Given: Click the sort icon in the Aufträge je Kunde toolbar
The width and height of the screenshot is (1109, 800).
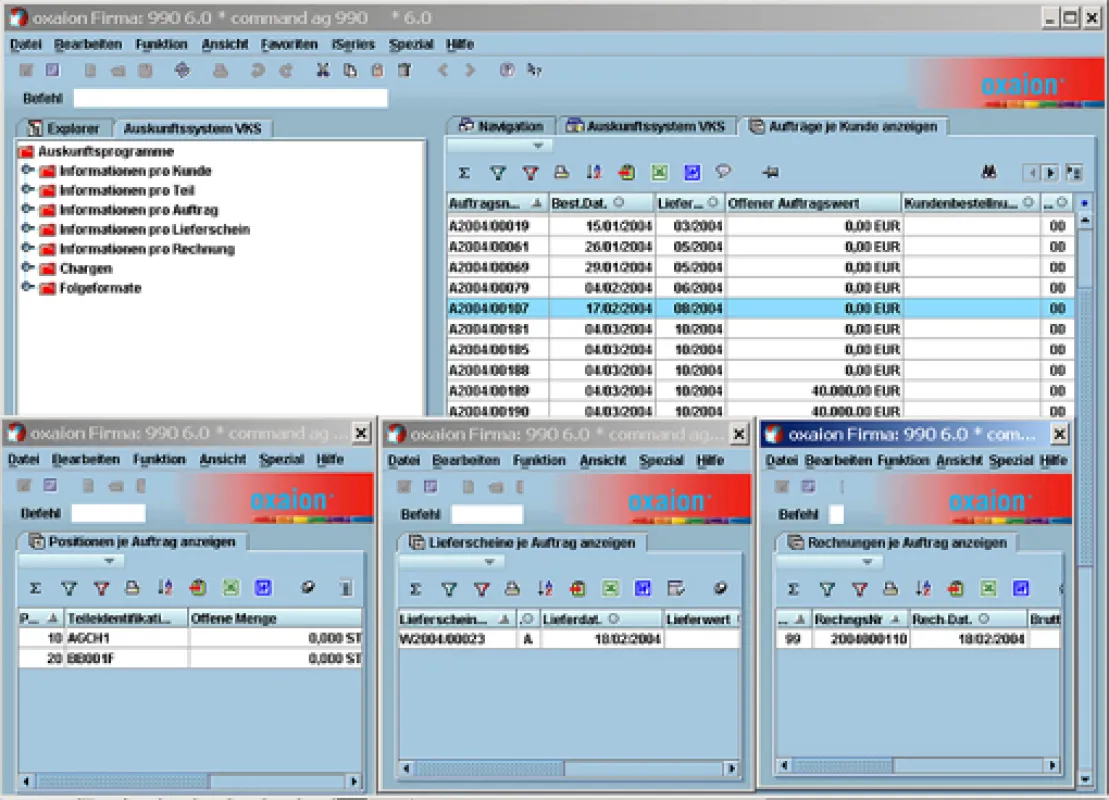Looking at the screenshot, I should [593, 172].
